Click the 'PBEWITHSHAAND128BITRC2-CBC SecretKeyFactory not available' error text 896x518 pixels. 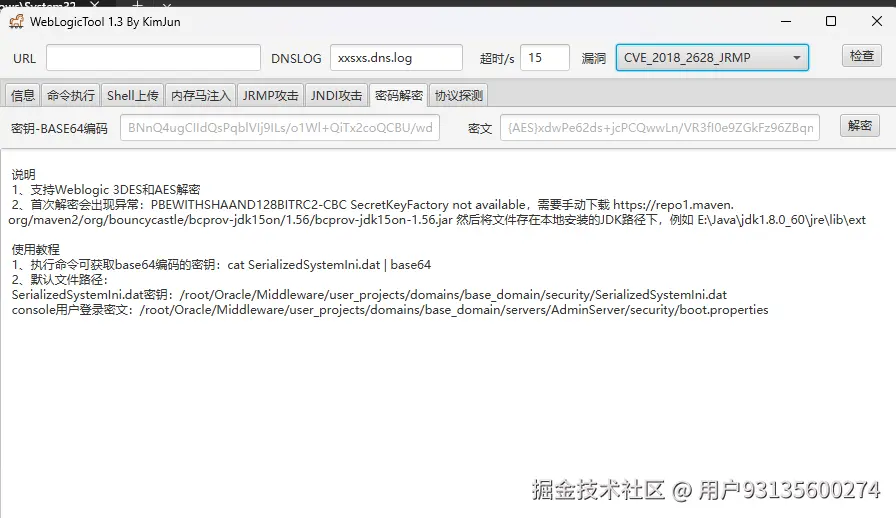338,205
